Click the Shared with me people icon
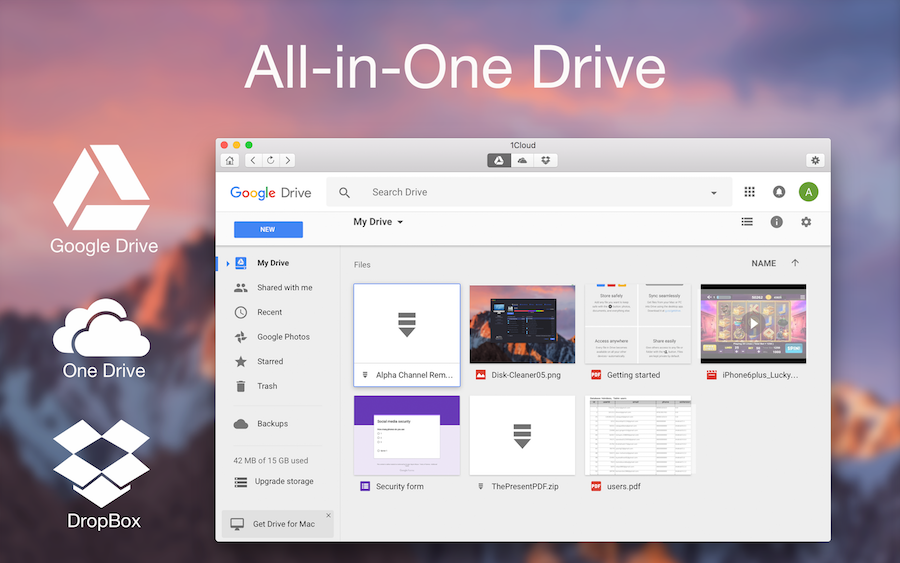The height and width of the screenshot is (563, 900). click(240, 288)
